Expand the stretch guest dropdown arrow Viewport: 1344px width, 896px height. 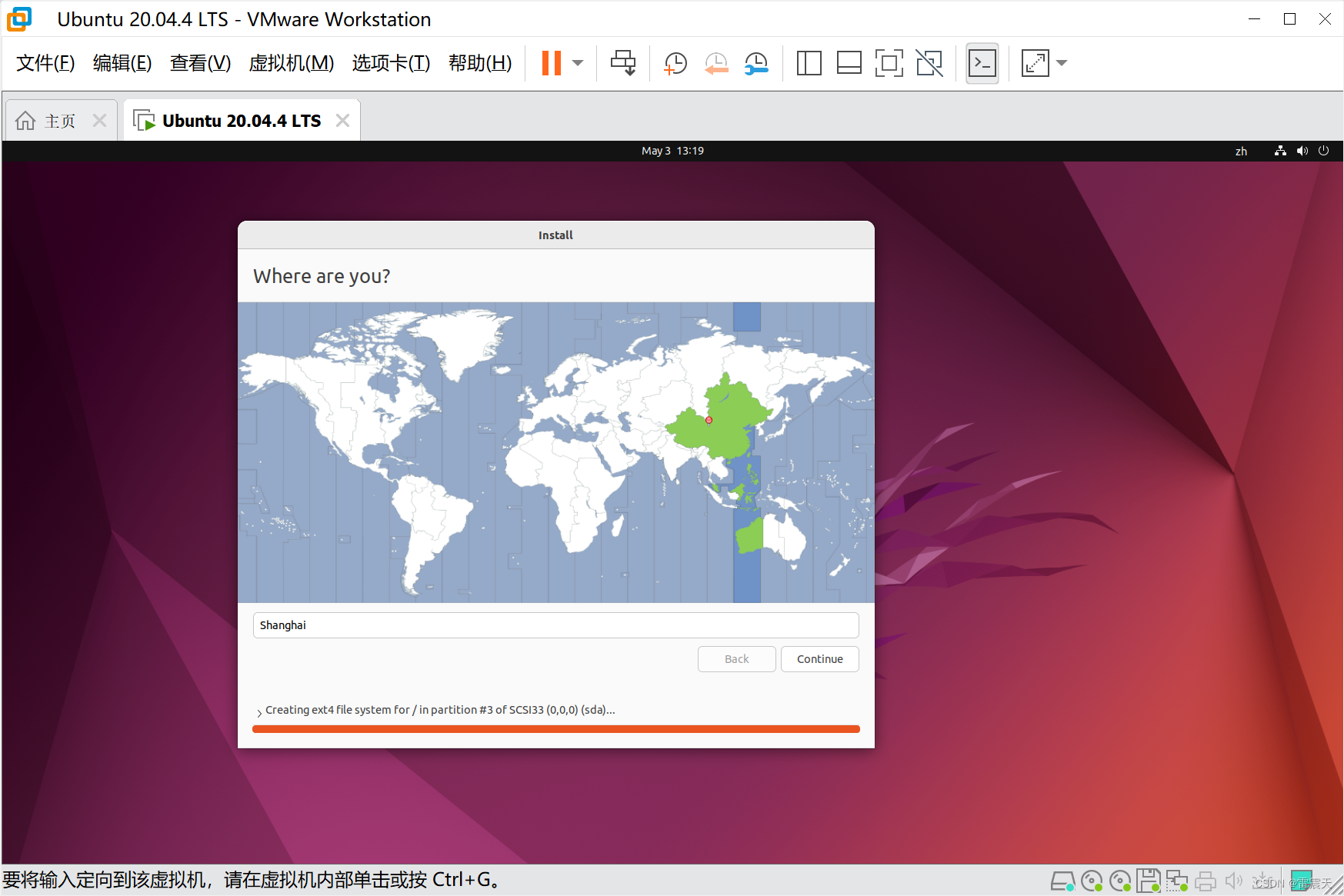[1062, 63]
